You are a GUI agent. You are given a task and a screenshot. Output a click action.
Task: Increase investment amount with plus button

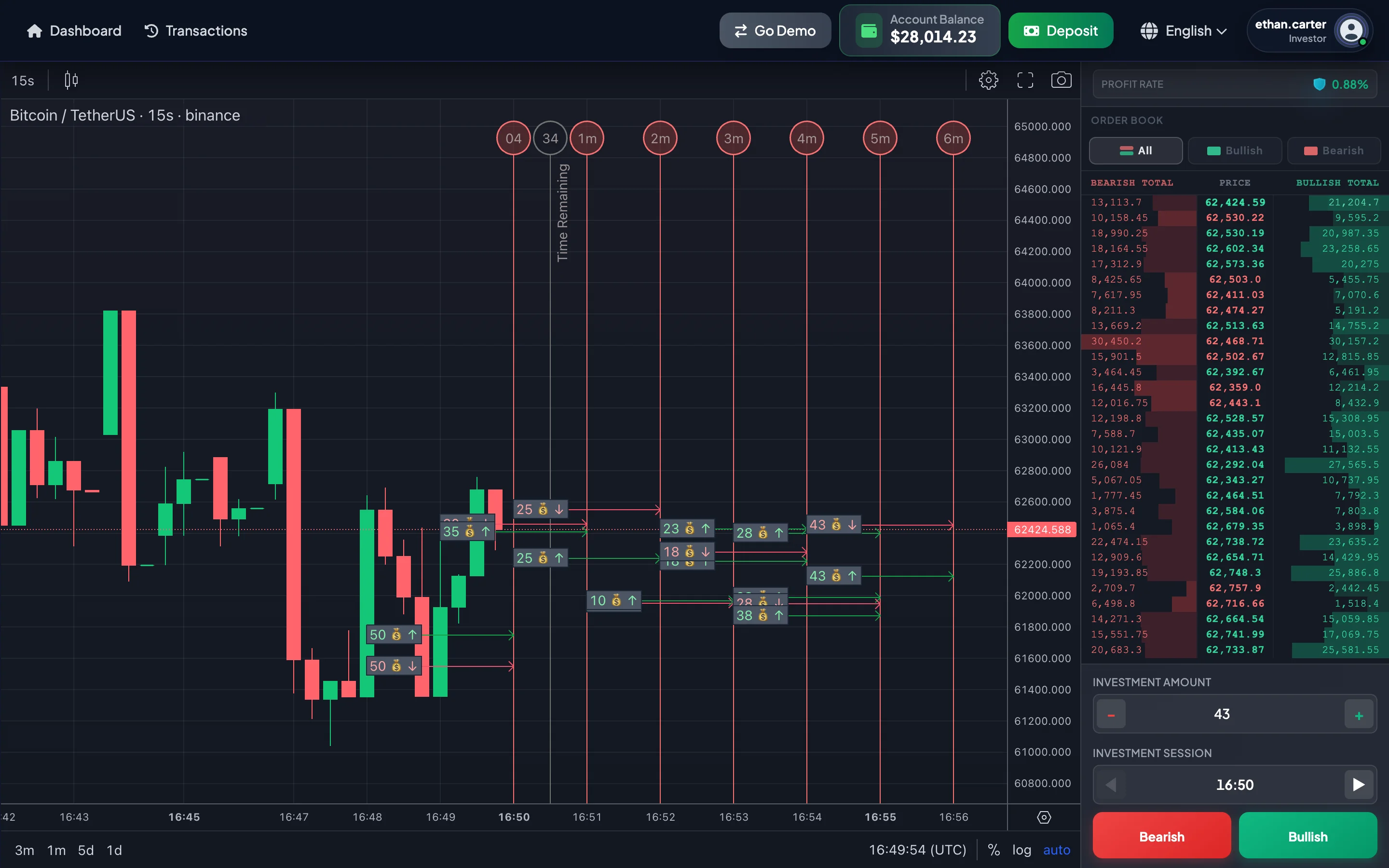pyautogui.click(x=1359, y=715)
